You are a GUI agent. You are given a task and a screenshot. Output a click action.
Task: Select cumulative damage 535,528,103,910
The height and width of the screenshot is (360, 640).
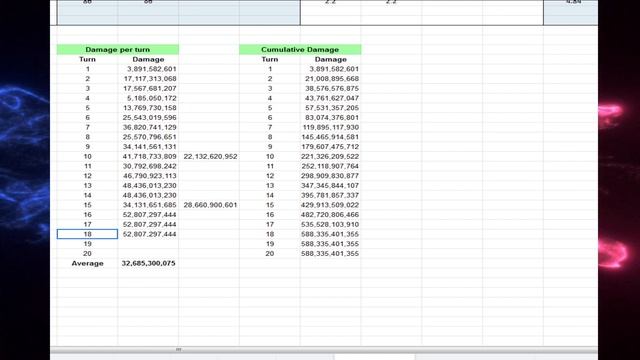(331, 224)
